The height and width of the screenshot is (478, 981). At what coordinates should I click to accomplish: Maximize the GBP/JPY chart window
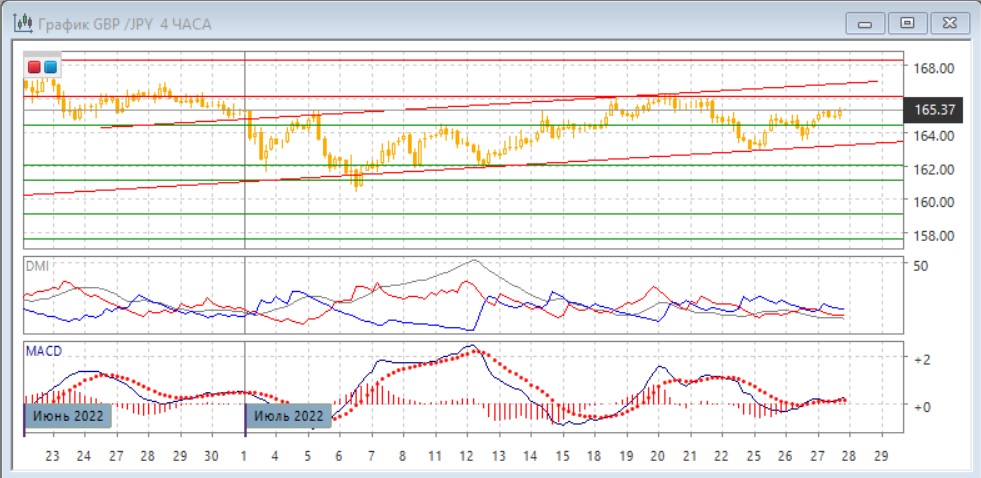tap(907, 23)
